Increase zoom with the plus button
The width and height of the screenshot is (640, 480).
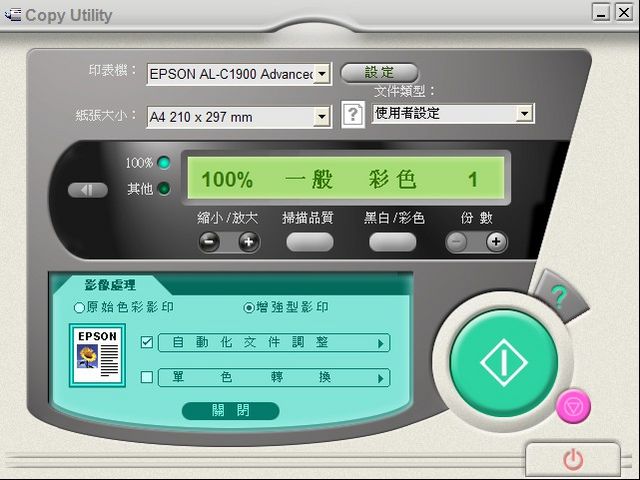(x=249, y=242)
